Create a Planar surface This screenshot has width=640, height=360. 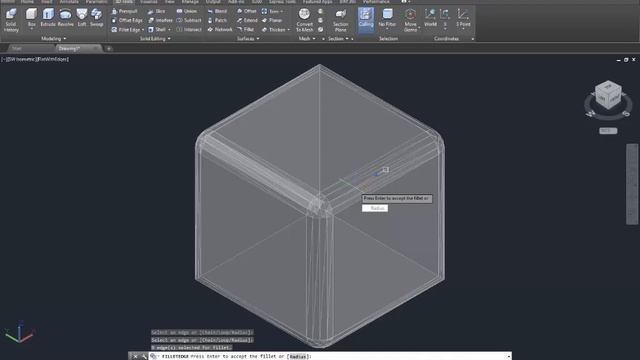(272, 20)
